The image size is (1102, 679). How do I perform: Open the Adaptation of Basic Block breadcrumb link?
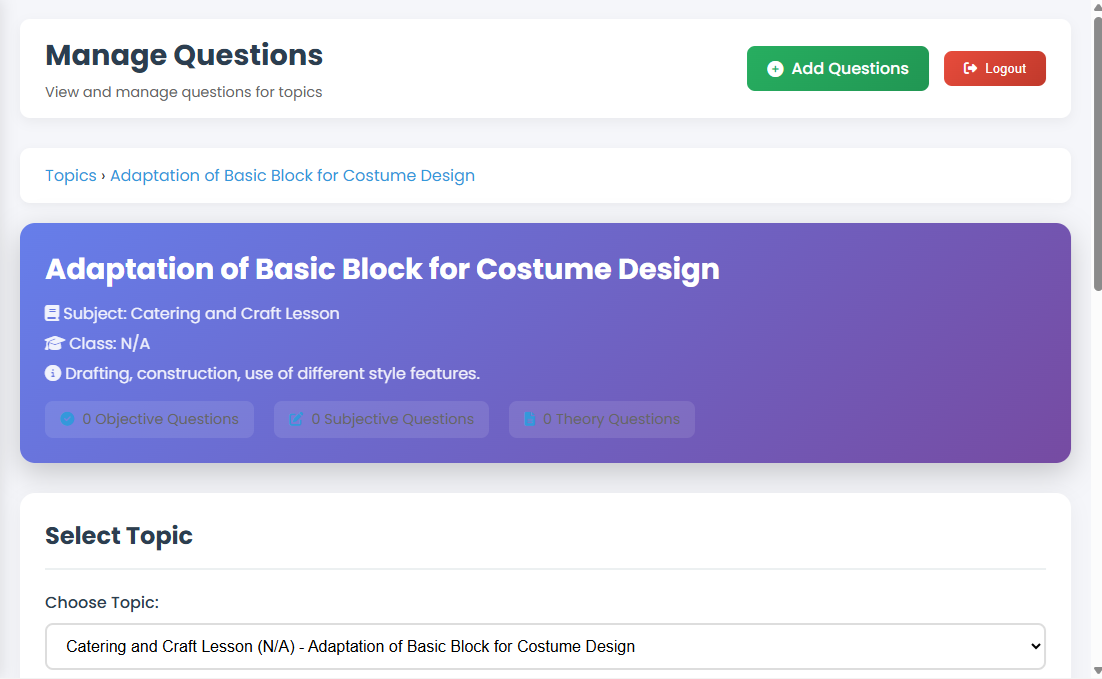[x=292, y=176]
